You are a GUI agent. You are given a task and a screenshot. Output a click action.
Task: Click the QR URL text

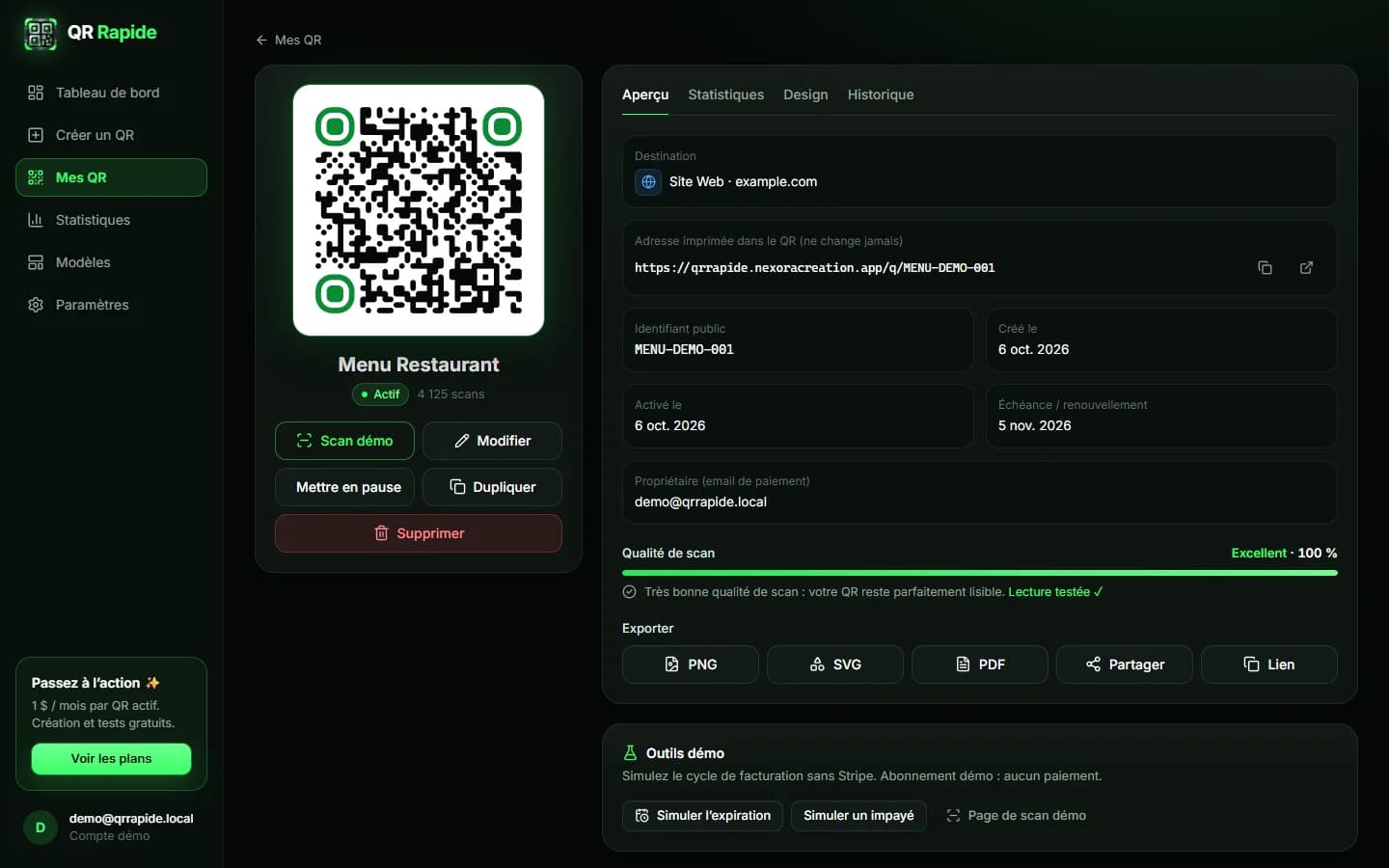tap(814, 268)
